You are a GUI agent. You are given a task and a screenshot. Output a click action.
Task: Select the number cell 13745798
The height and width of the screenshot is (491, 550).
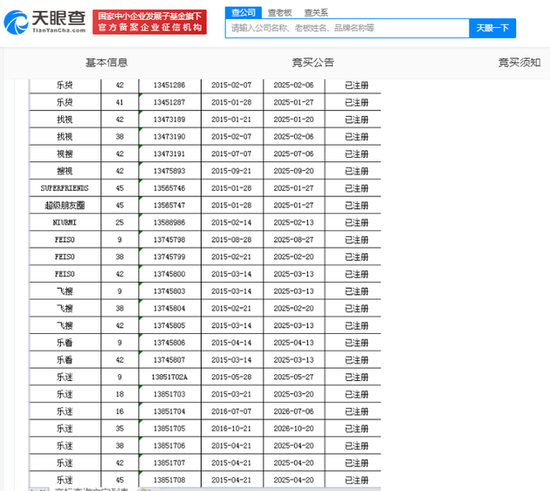pyautogui.click(x=170, y=240)
